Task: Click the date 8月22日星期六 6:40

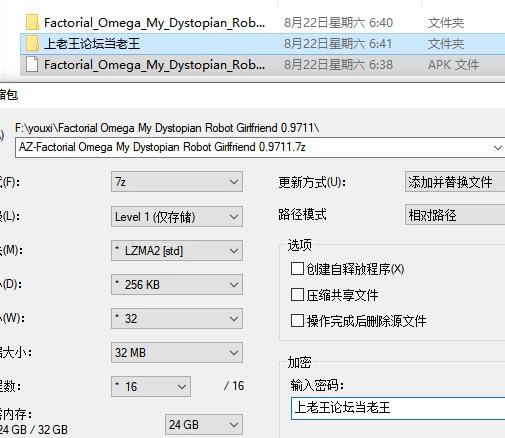Action: [x=338, y=23]
